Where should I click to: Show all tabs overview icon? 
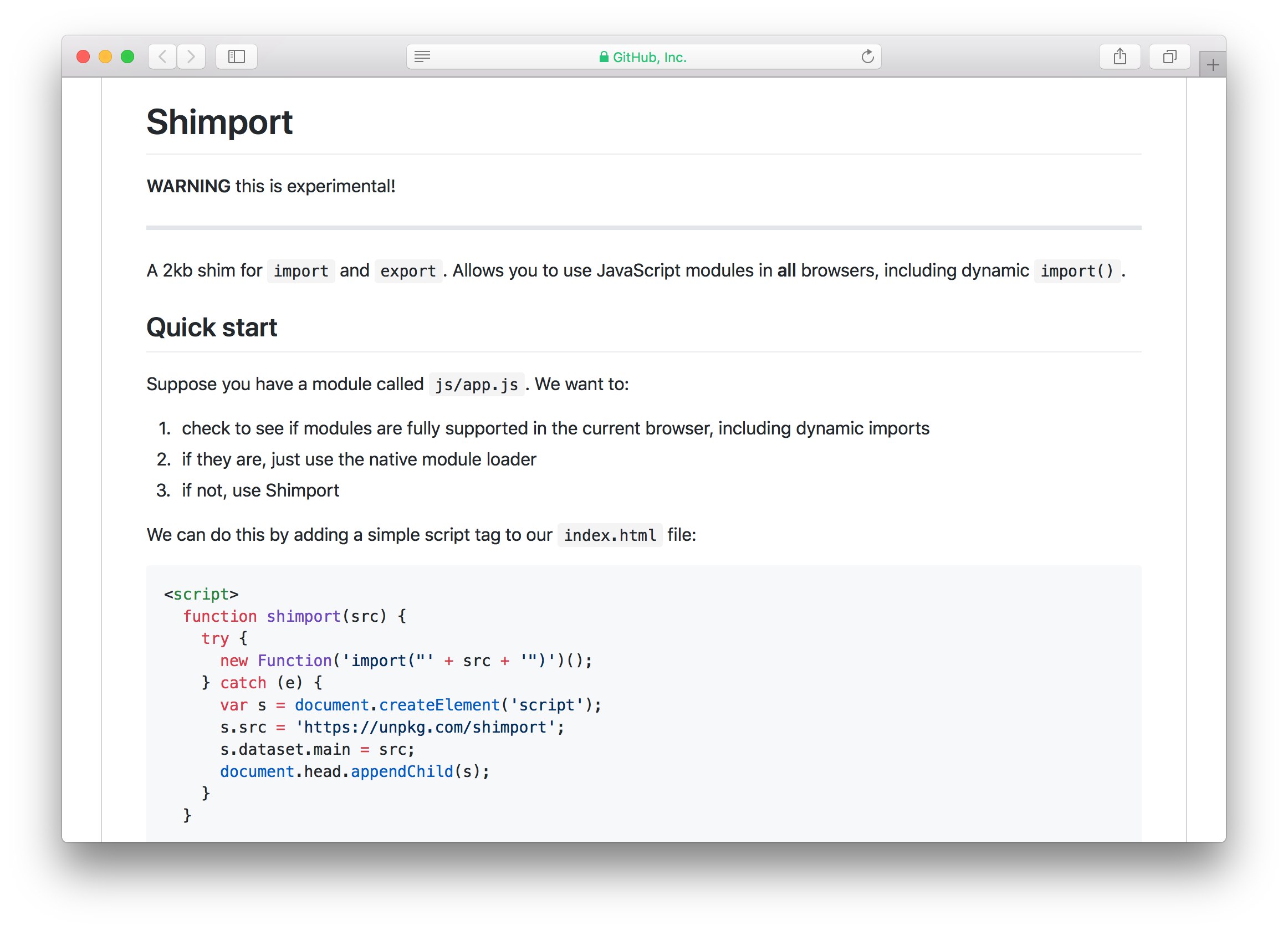(1170, 57)
